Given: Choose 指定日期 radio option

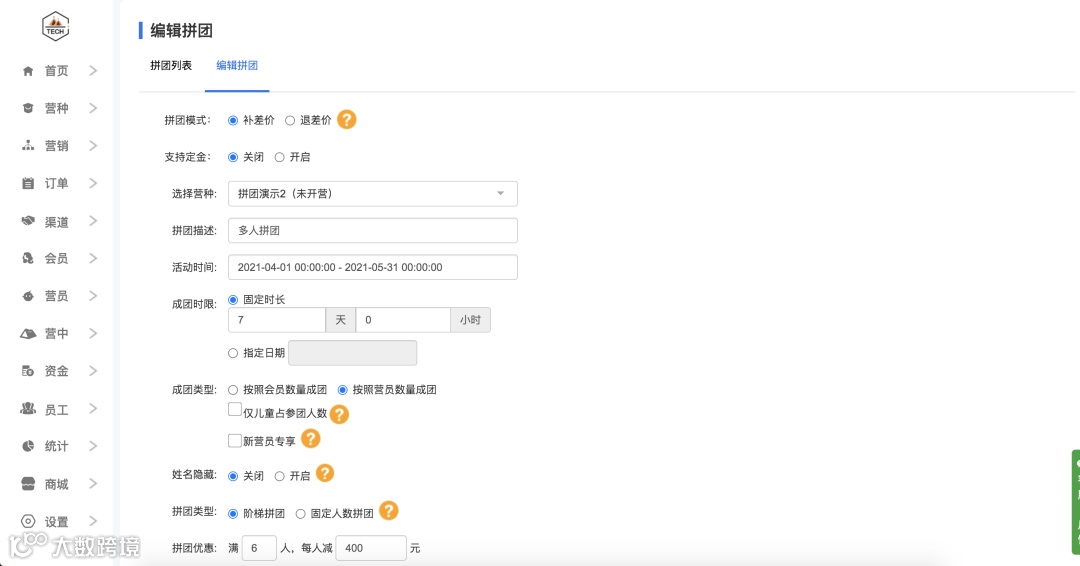Looking at the screenshot, I should tap(233, 353).
